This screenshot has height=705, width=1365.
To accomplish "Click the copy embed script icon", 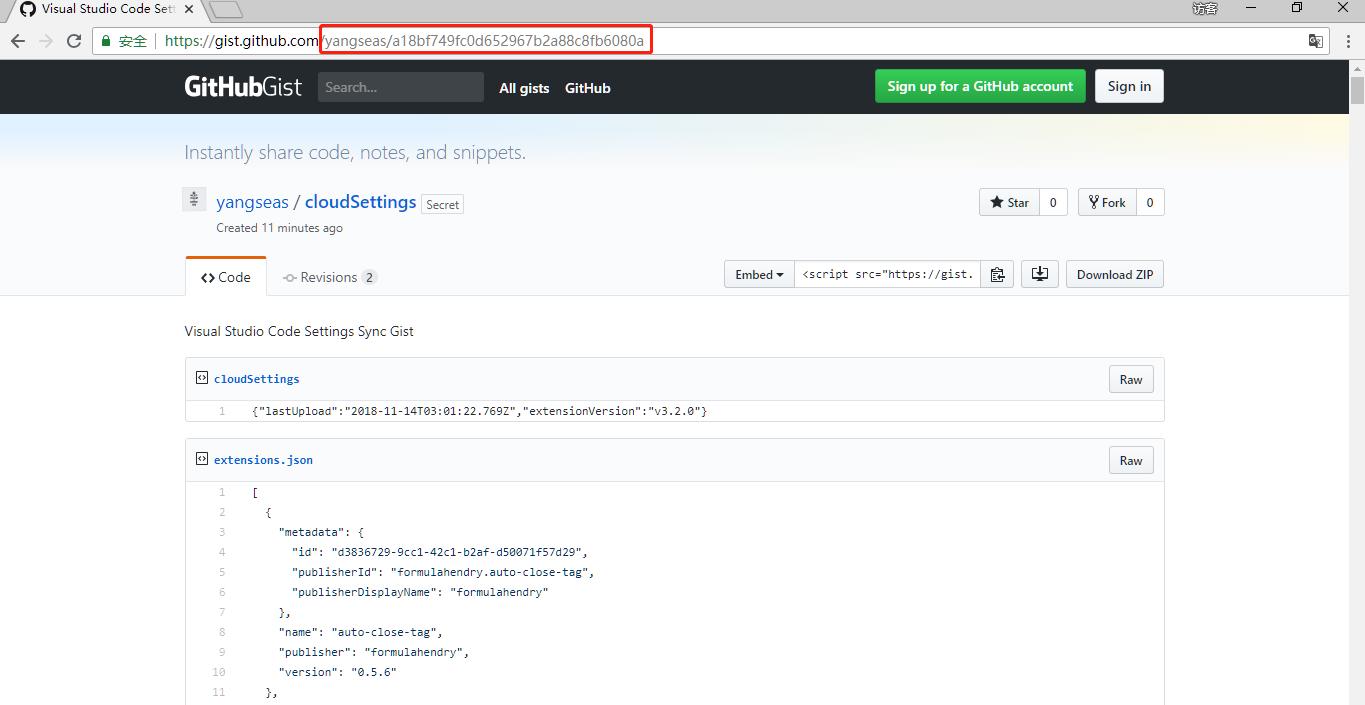I will tap(997, 273).
